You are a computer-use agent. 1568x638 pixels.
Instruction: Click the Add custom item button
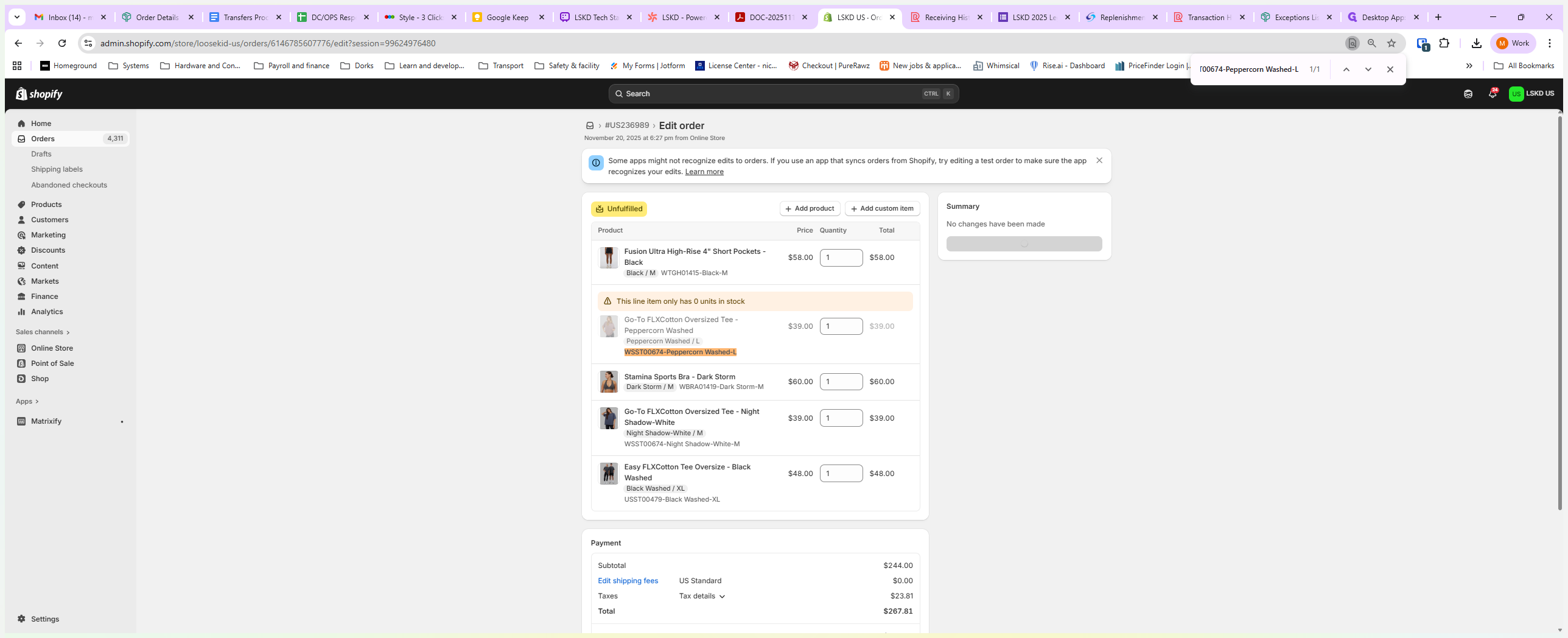[x=881, y=209]
